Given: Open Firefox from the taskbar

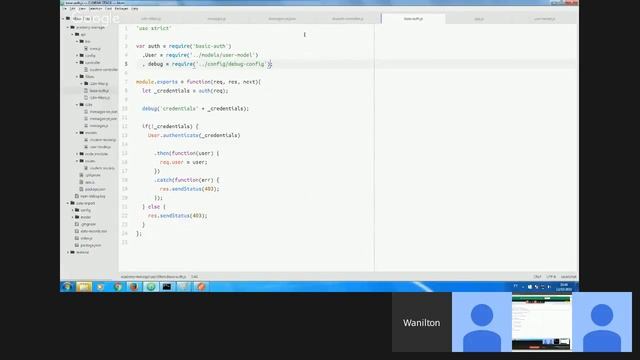Looking at the screenshot, I should click(134, 287).
